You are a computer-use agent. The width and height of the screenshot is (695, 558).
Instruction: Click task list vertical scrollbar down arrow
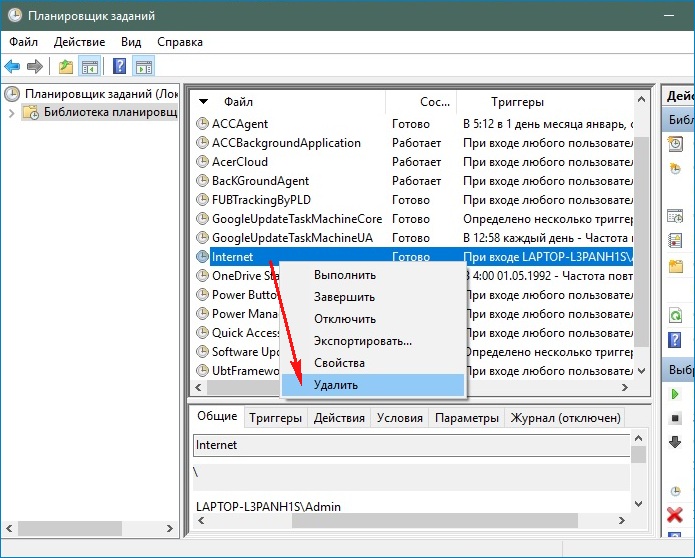pos(641,370)
